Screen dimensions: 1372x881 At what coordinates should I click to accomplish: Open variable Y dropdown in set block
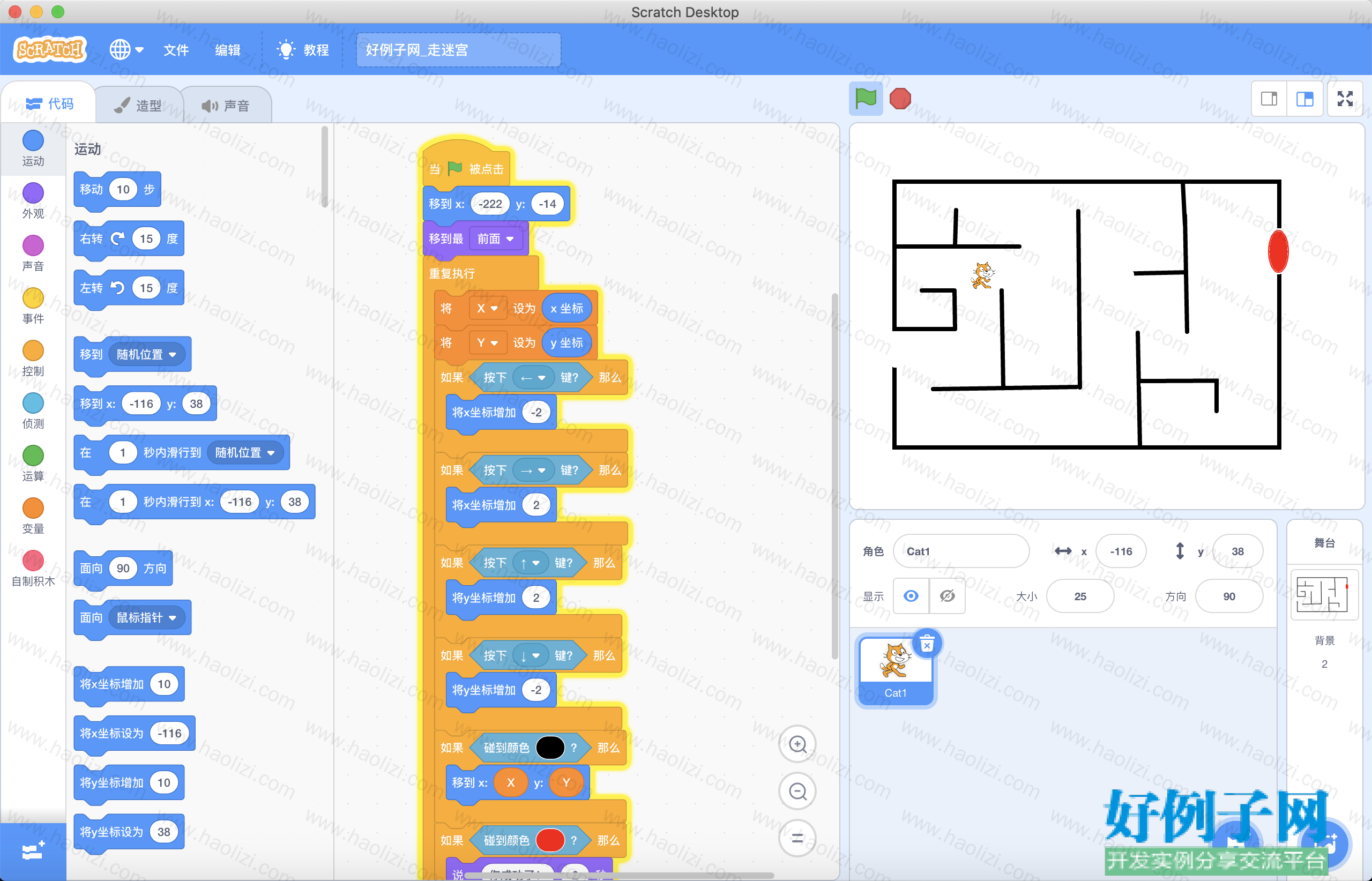click(488, 342)
